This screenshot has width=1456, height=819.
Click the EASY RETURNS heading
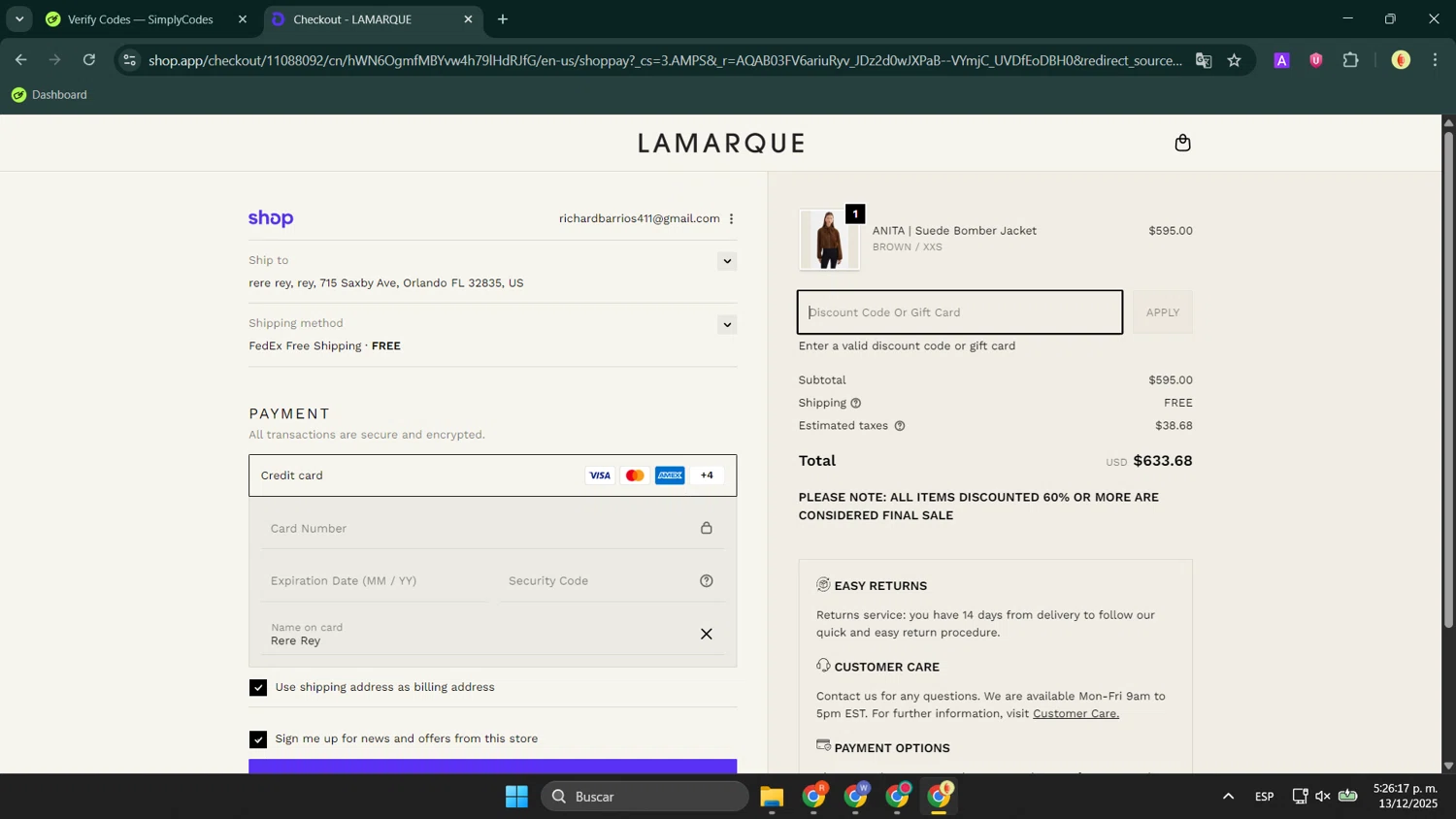click(880, 586)
